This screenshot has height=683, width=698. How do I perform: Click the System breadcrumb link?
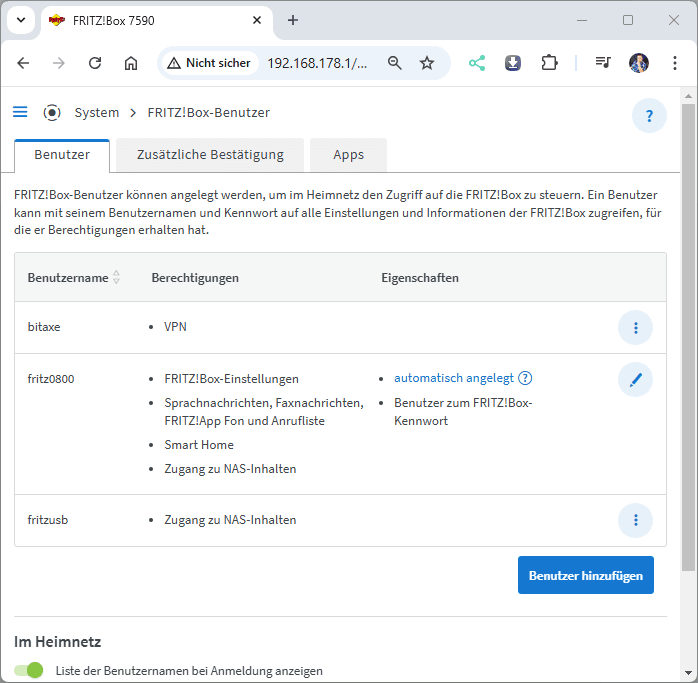click(96, 113)
